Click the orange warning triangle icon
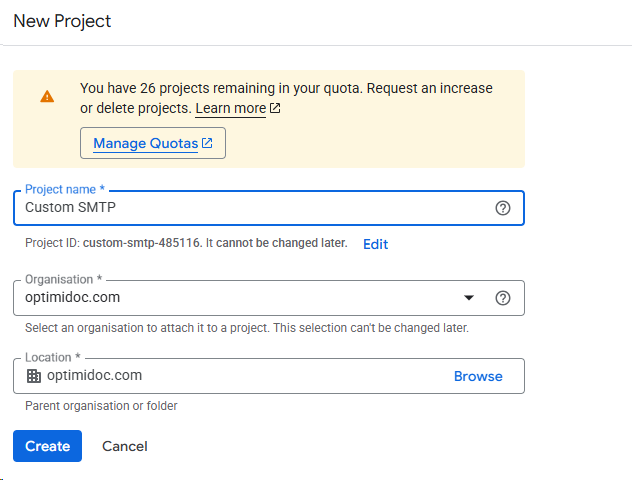This screenshot has width=632, height=480. tap(47, 97)
